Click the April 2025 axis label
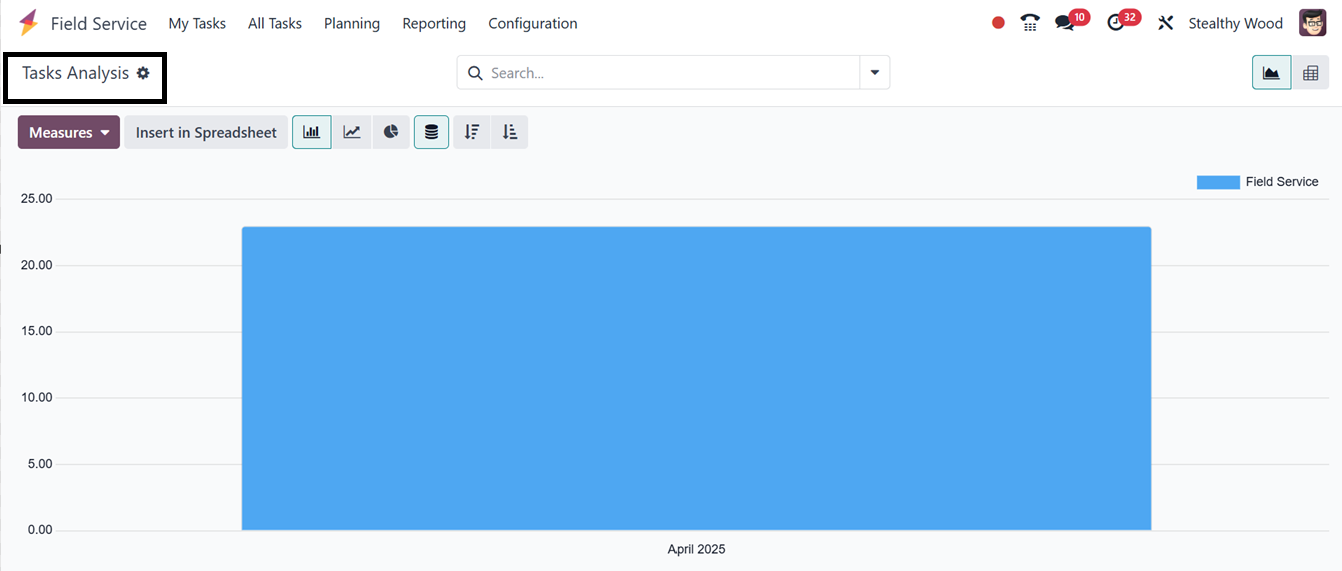1342x571 pixels. click(696, 549)
